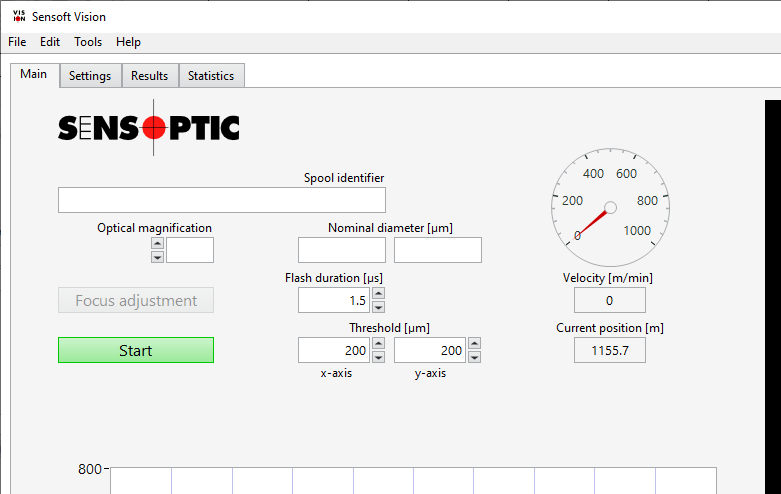The height and width of the screenshot is (494, 781).
Task: Increase Flash duration with up arrow
Action: 379,293
